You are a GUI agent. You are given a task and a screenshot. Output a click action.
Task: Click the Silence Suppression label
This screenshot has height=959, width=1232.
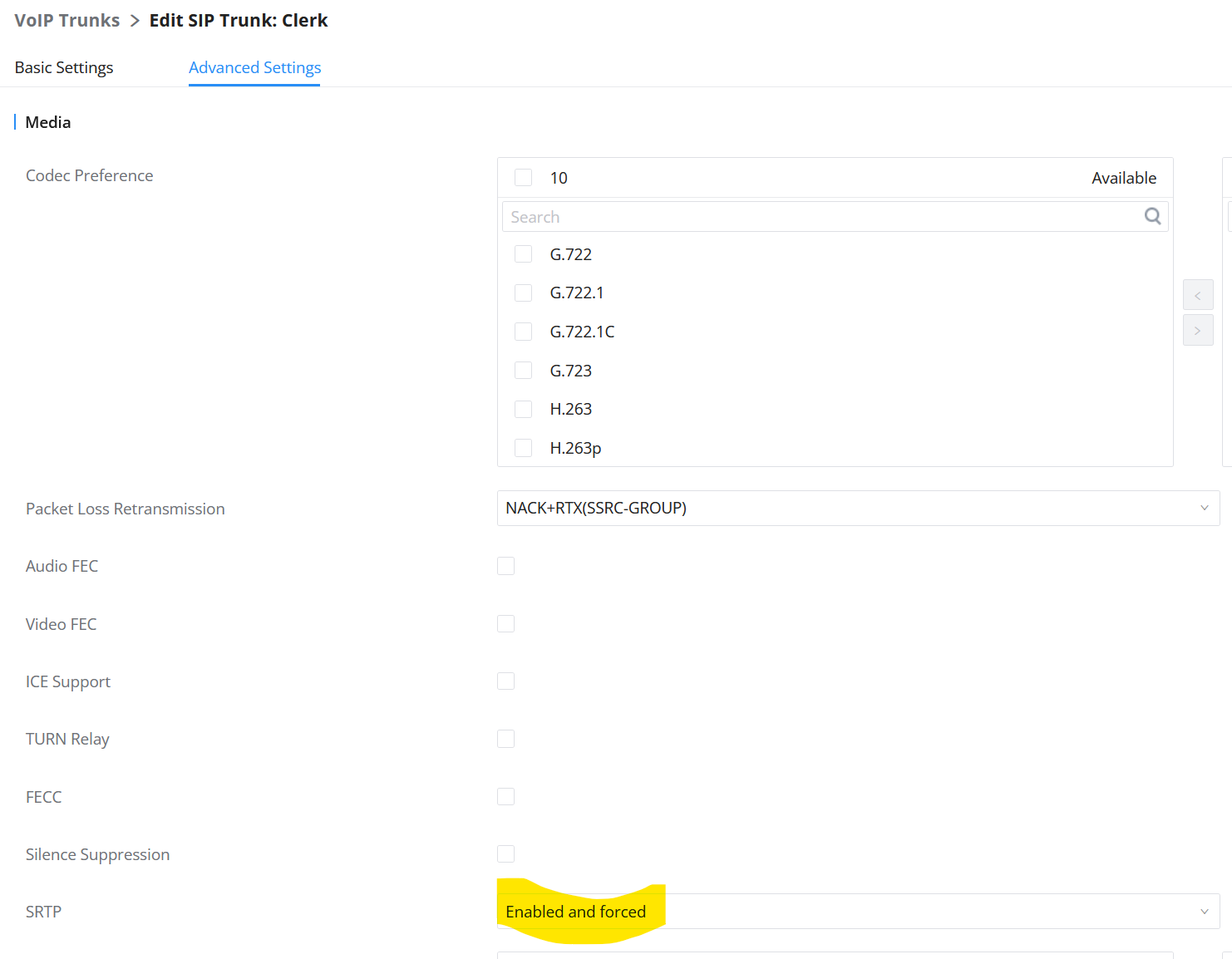pyautogui.click(x=98, y=854)
